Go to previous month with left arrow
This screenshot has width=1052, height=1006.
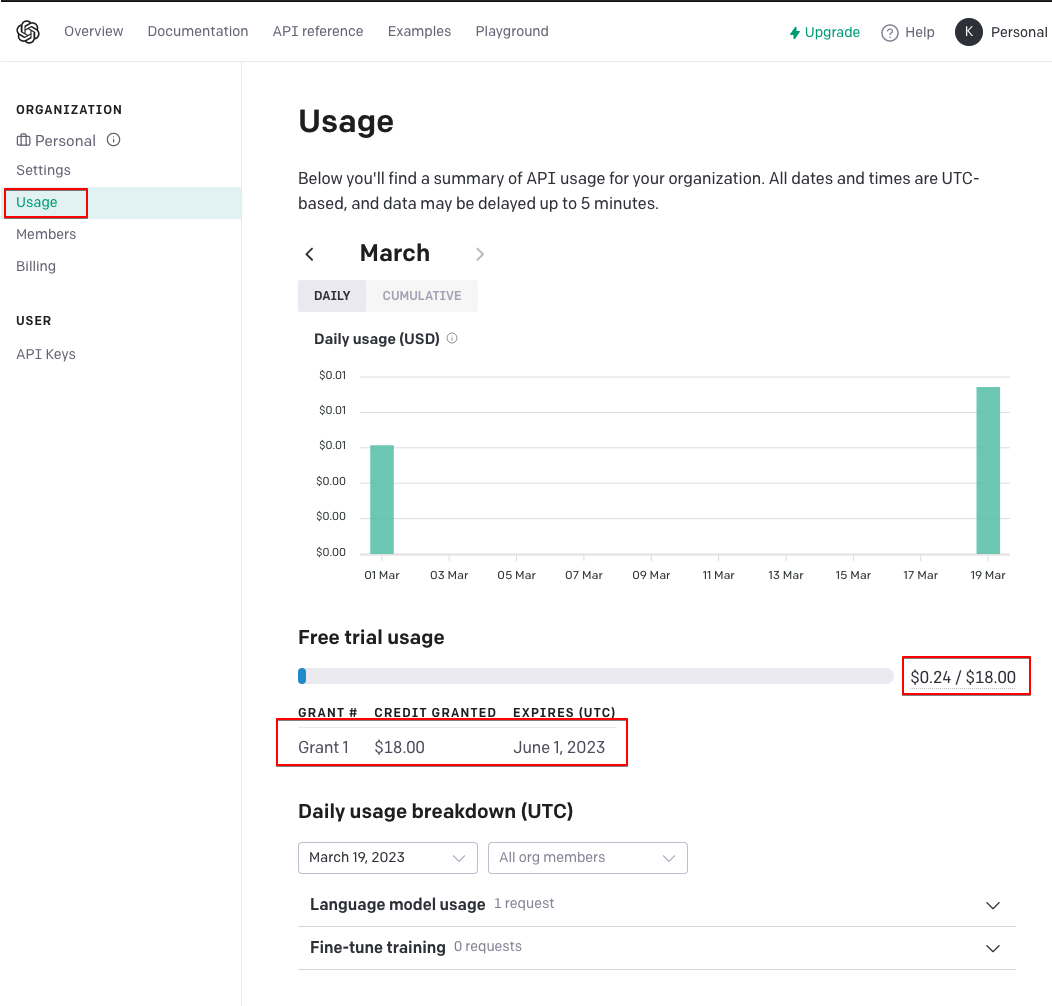click(309, 254)
